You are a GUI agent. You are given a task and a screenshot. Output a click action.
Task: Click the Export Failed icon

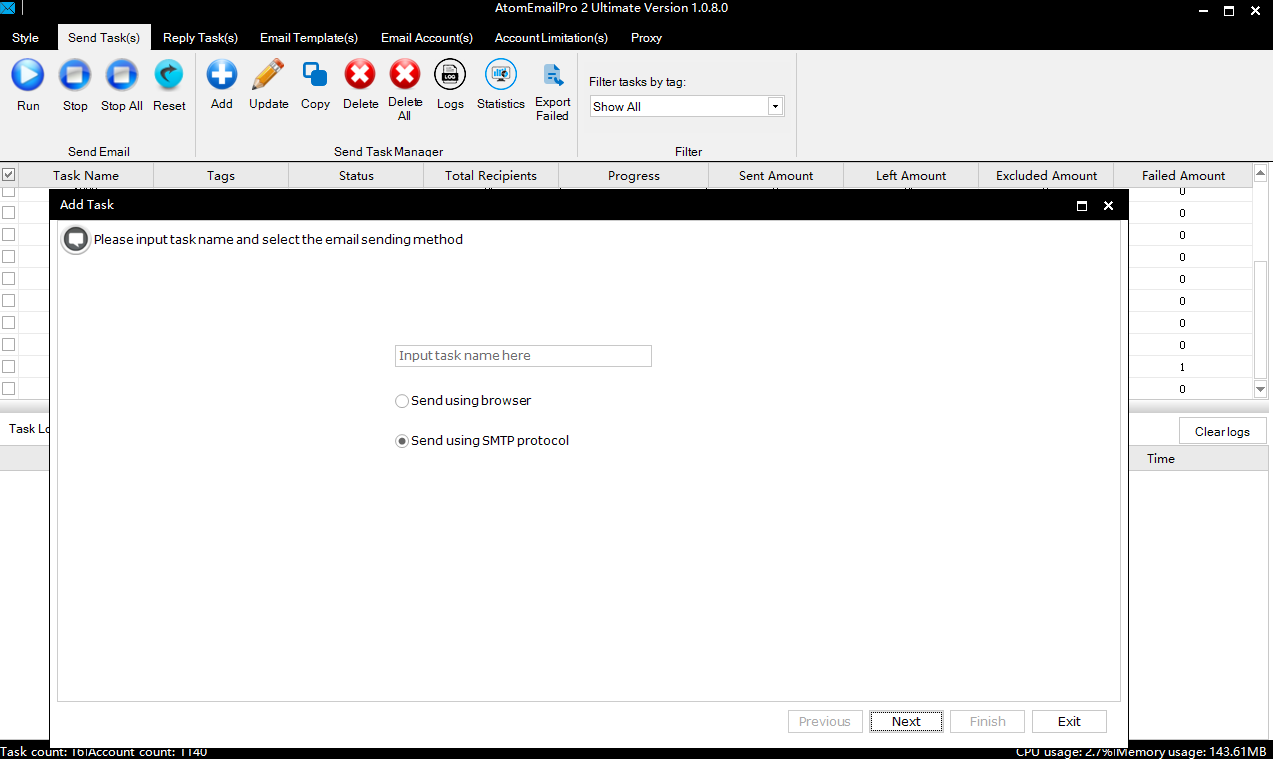tap(552, 75)
